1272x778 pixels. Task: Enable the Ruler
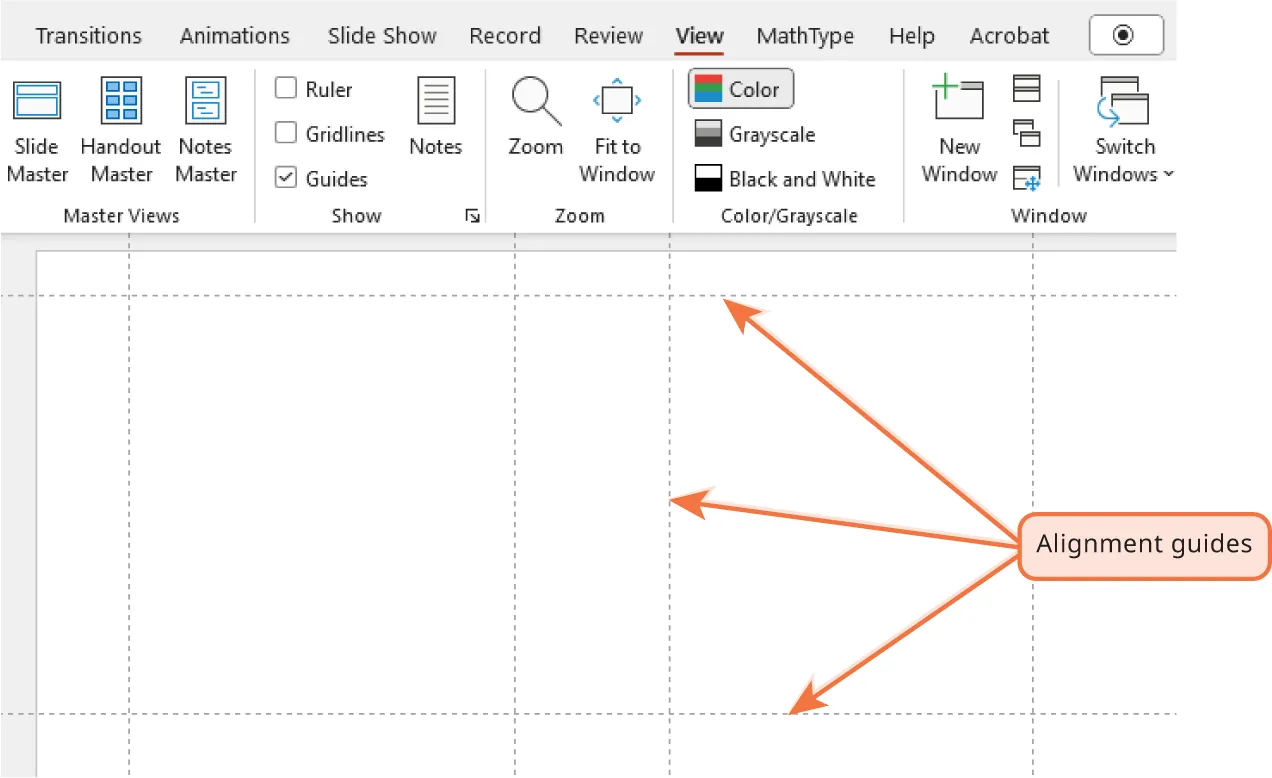click(286, 89)
